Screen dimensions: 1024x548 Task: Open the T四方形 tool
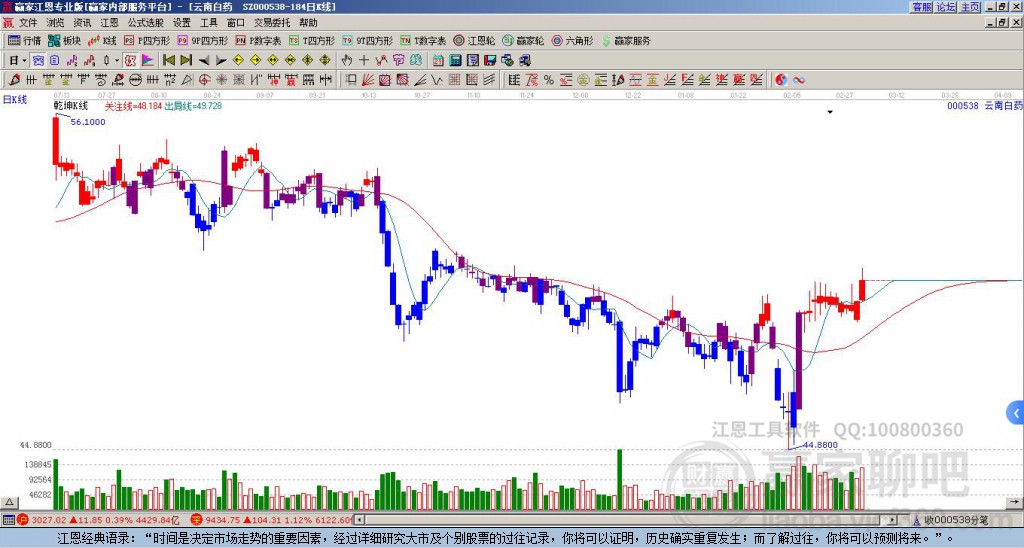312,40
